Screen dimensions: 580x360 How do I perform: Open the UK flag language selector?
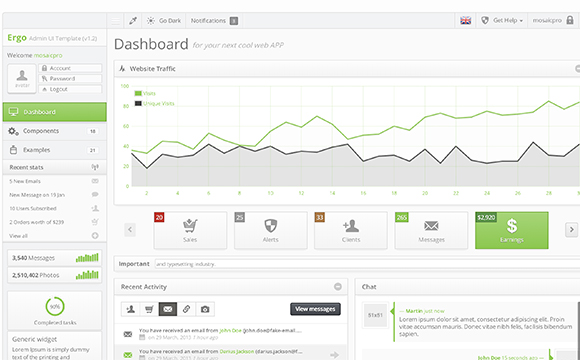click(465, 21)
